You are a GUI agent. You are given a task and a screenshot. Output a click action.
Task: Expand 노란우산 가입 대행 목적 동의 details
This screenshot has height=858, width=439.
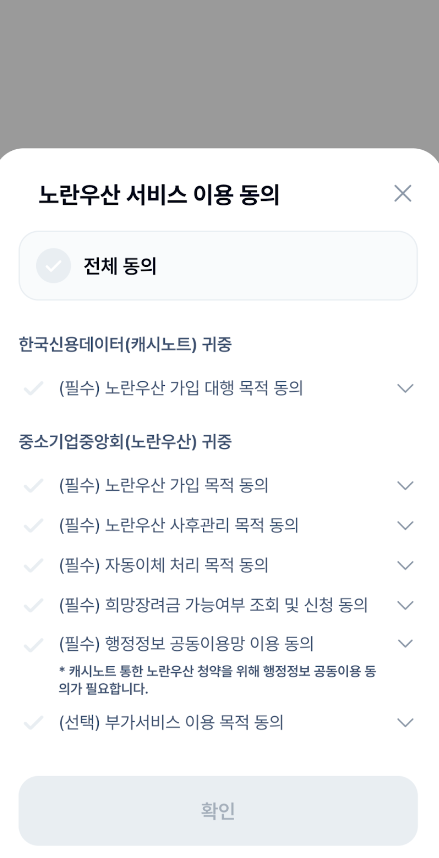pyautogui.click(x=405, y=389)
